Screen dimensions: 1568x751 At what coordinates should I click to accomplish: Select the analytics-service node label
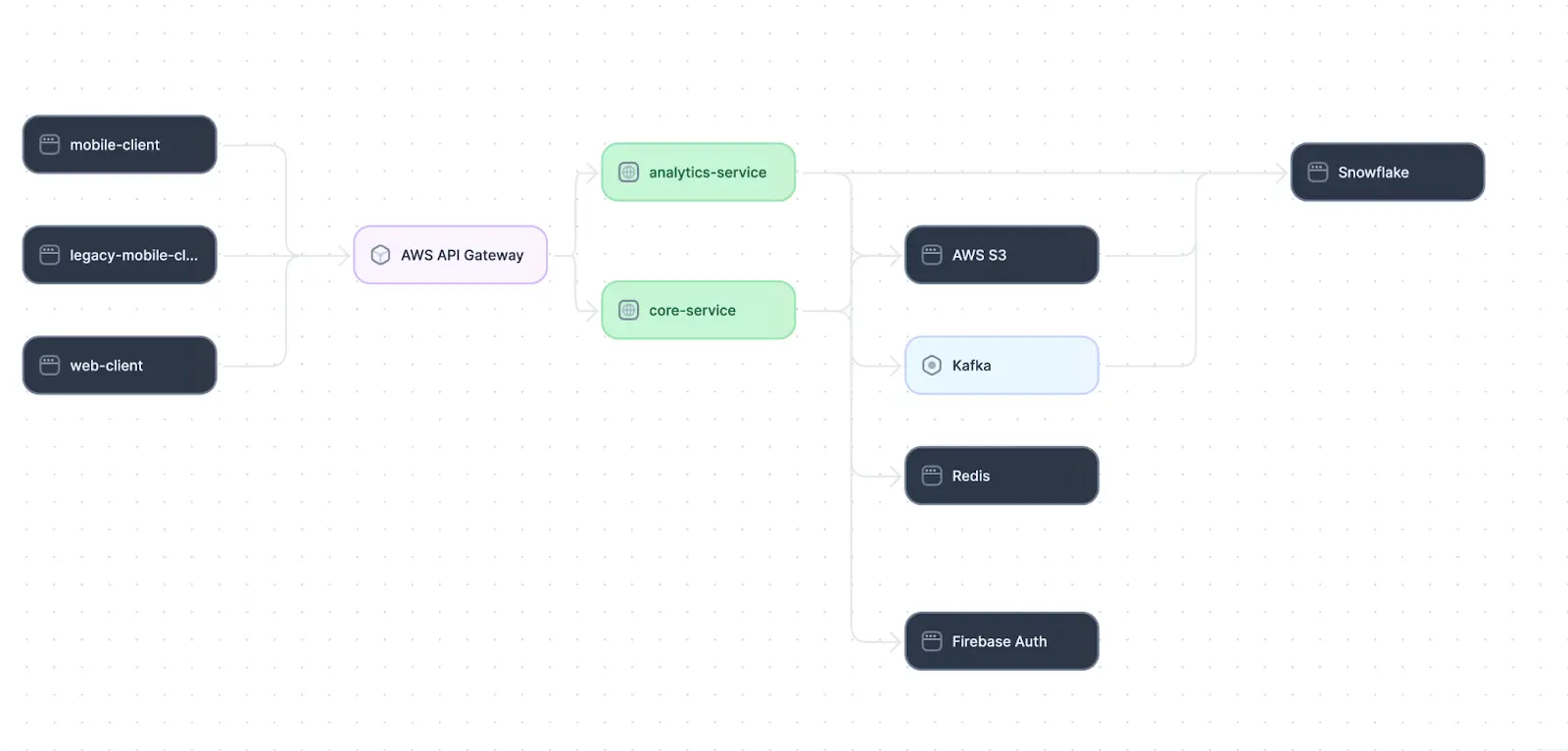(707, 173)
